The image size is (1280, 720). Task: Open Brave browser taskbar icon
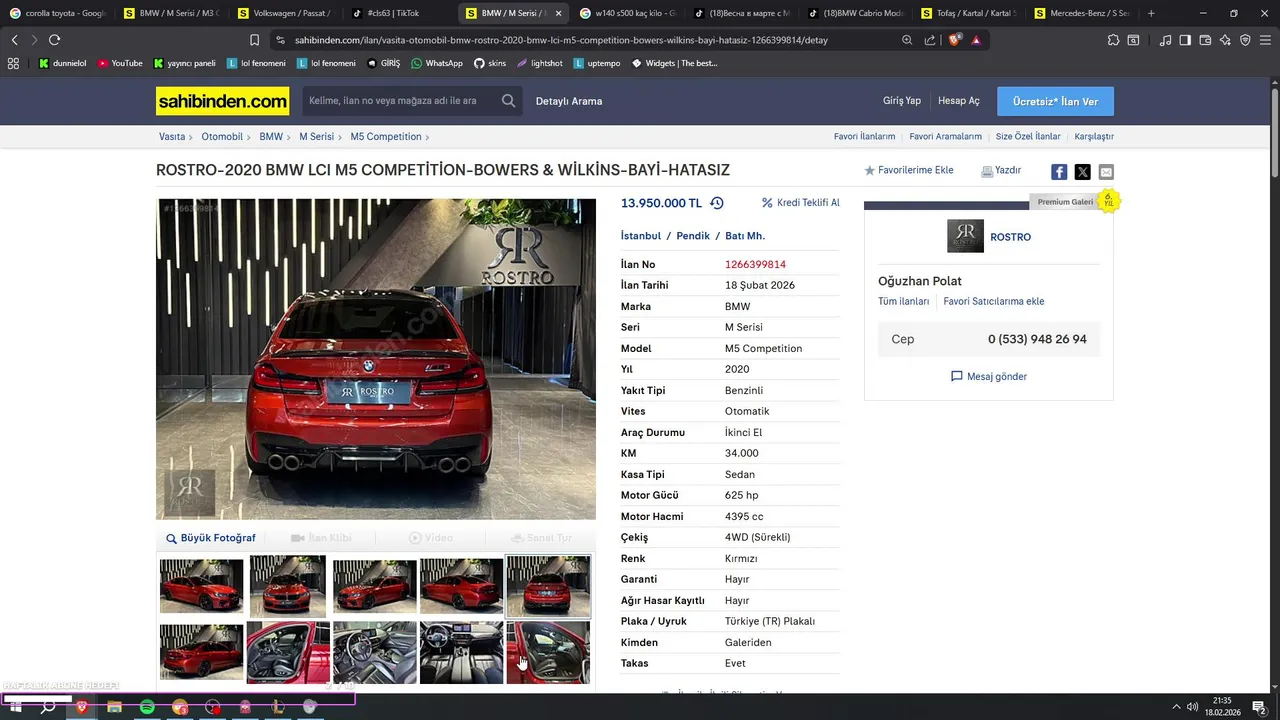[x=82, y=707]
